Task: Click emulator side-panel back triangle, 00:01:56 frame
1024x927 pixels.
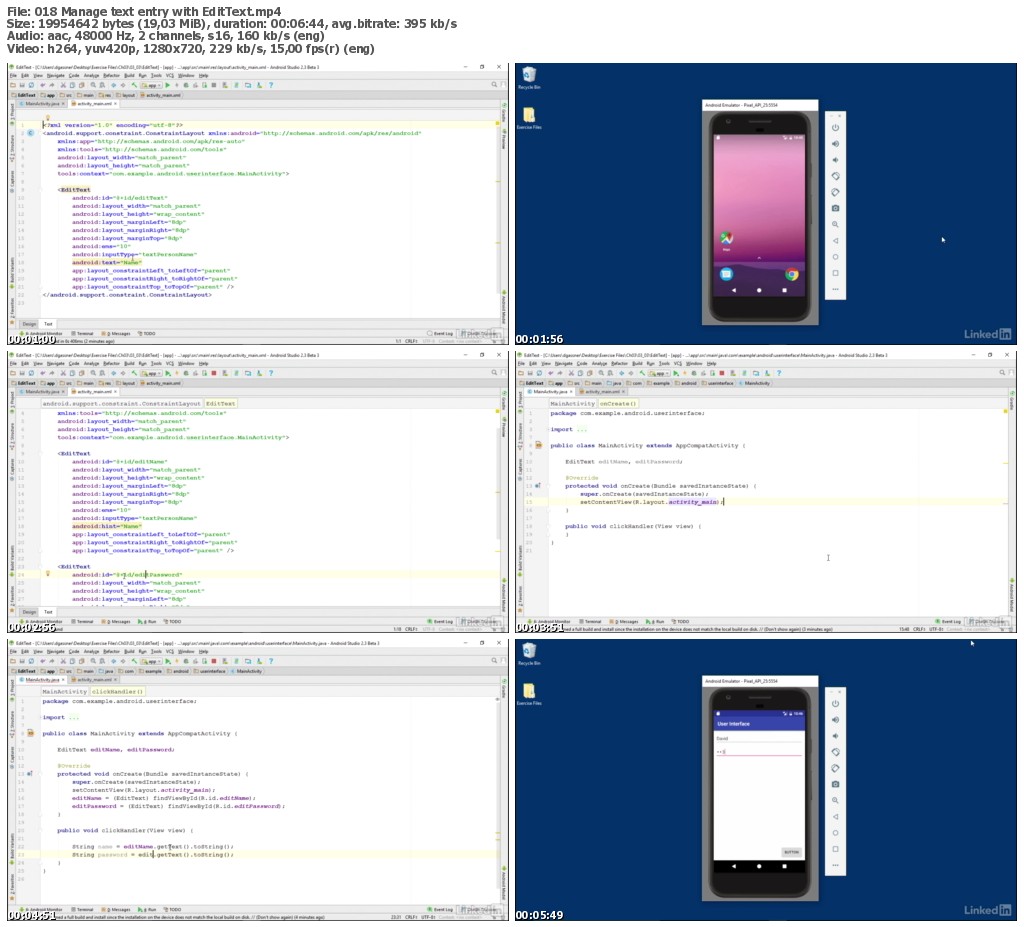Action: pos(835,240)
